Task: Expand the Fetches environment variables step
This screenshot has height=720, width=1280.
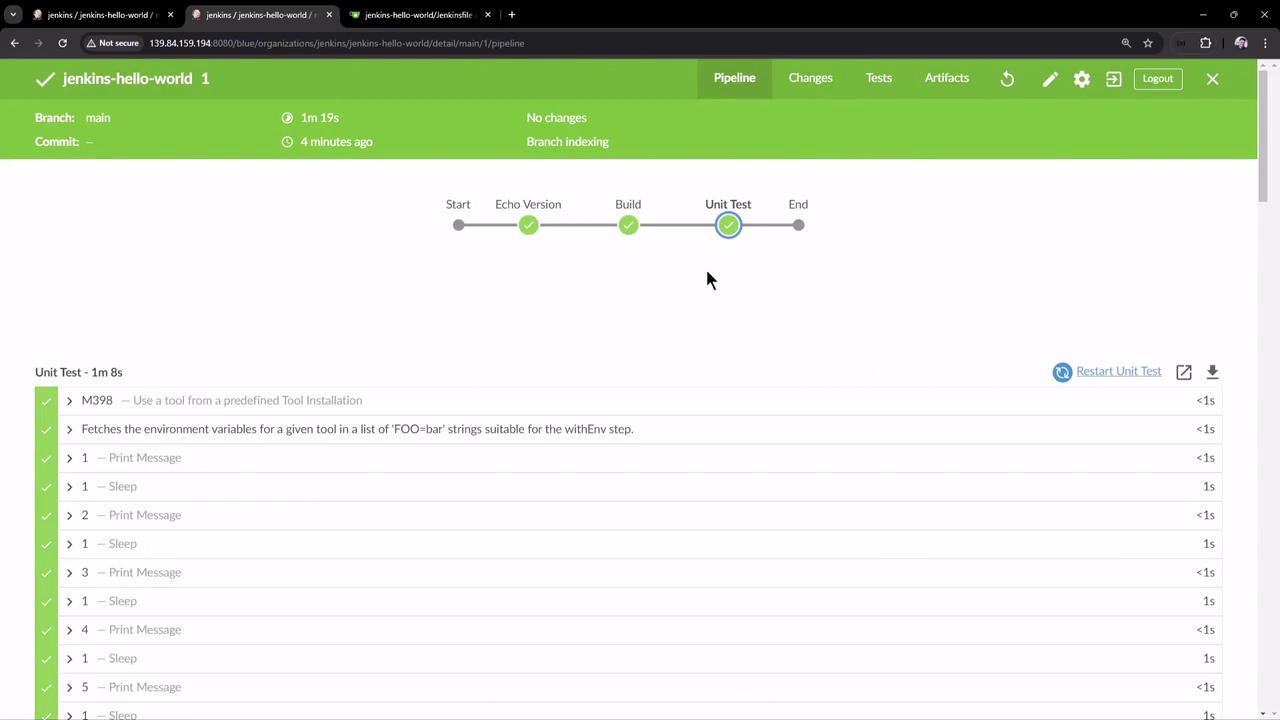Action: tap(70, 430)
